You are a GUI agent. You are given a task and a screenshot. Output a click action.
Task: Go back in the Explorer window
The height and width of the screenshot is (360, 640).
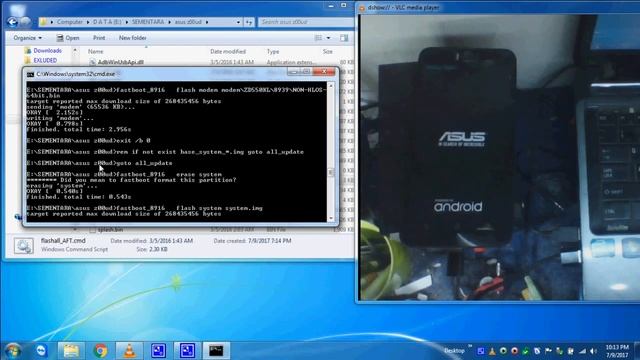coord(12,22)
